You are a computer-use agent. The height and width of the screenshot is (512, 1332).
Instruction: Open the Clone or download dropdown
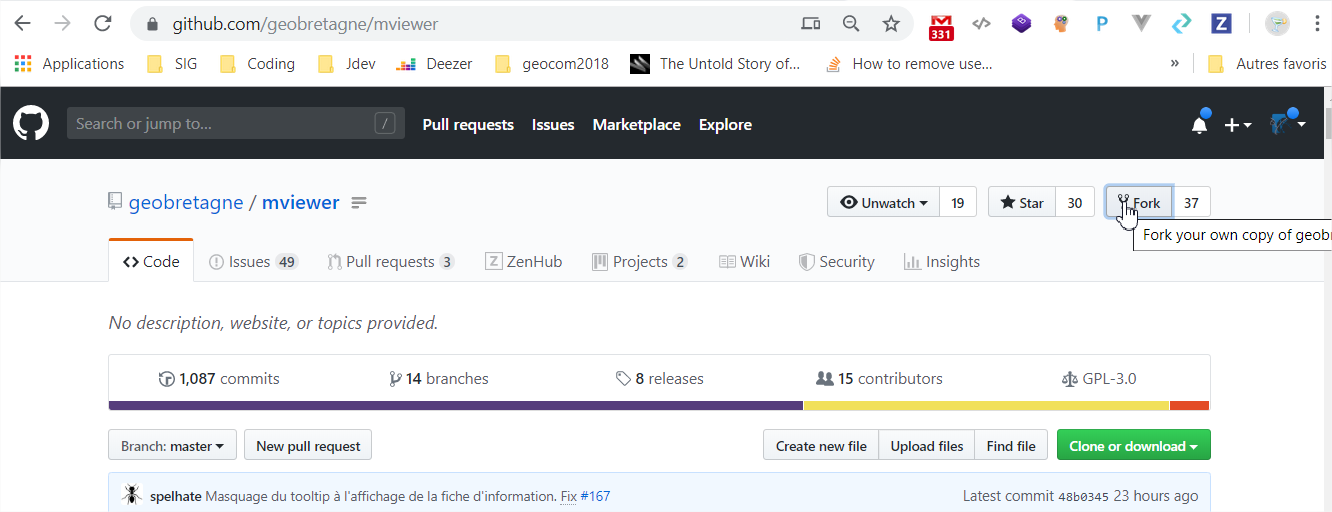click(x=1133, y=446)
